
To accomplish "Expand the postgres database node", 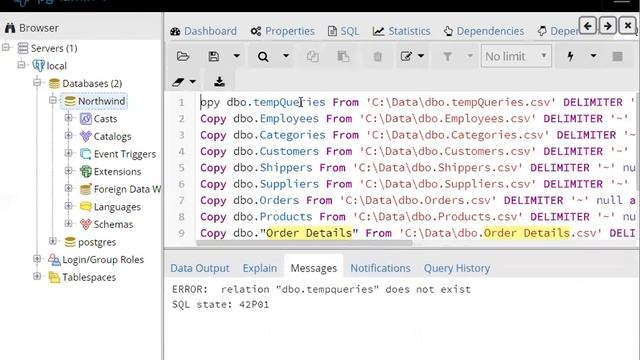I will pyautogui.click(x=53, y=241).
